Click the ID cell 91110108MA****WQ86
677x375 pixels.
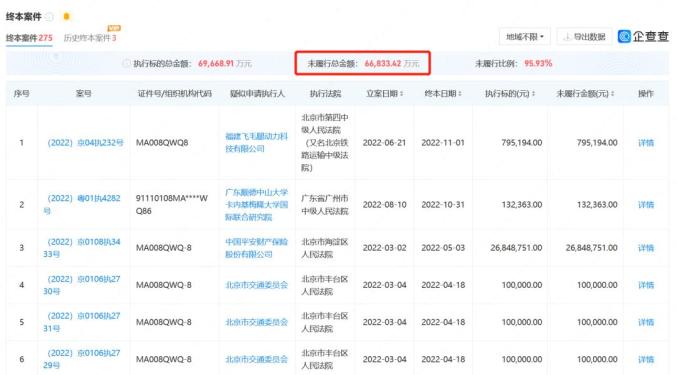[172, 205]
